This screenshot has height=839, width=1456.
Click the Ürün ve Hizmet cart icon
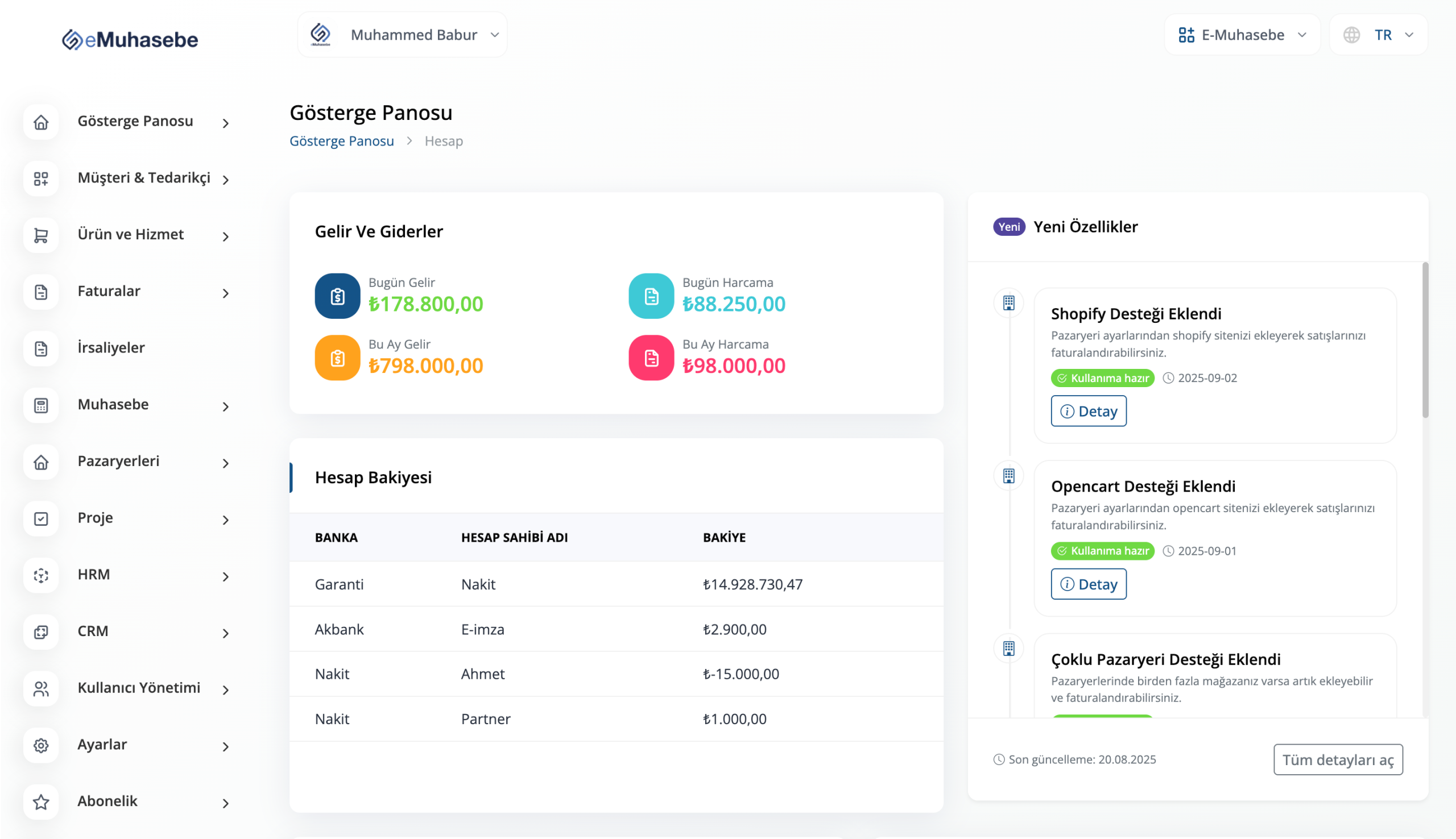pyautogui.click(x=41, y=236)
